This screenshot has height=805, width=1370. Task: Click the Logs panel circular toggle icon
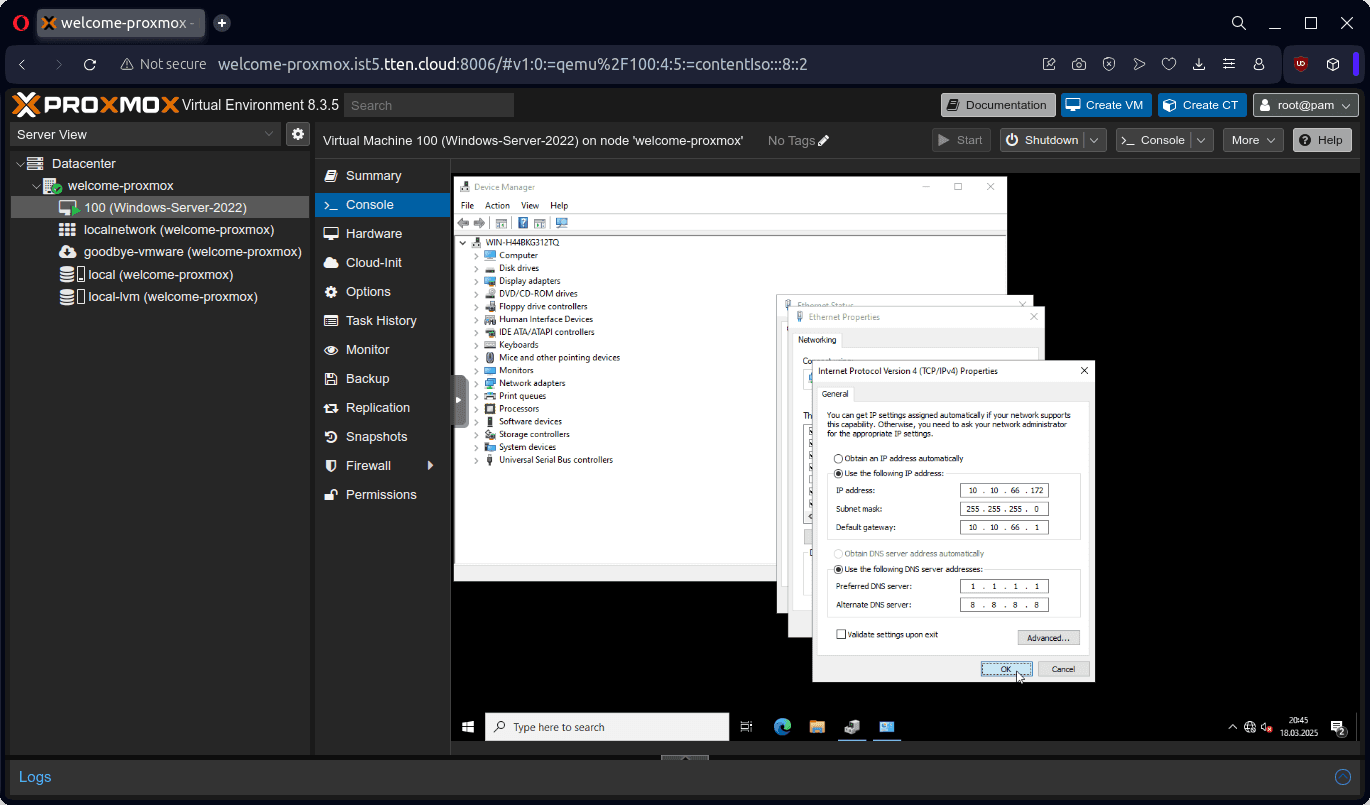click(1343, 777)
